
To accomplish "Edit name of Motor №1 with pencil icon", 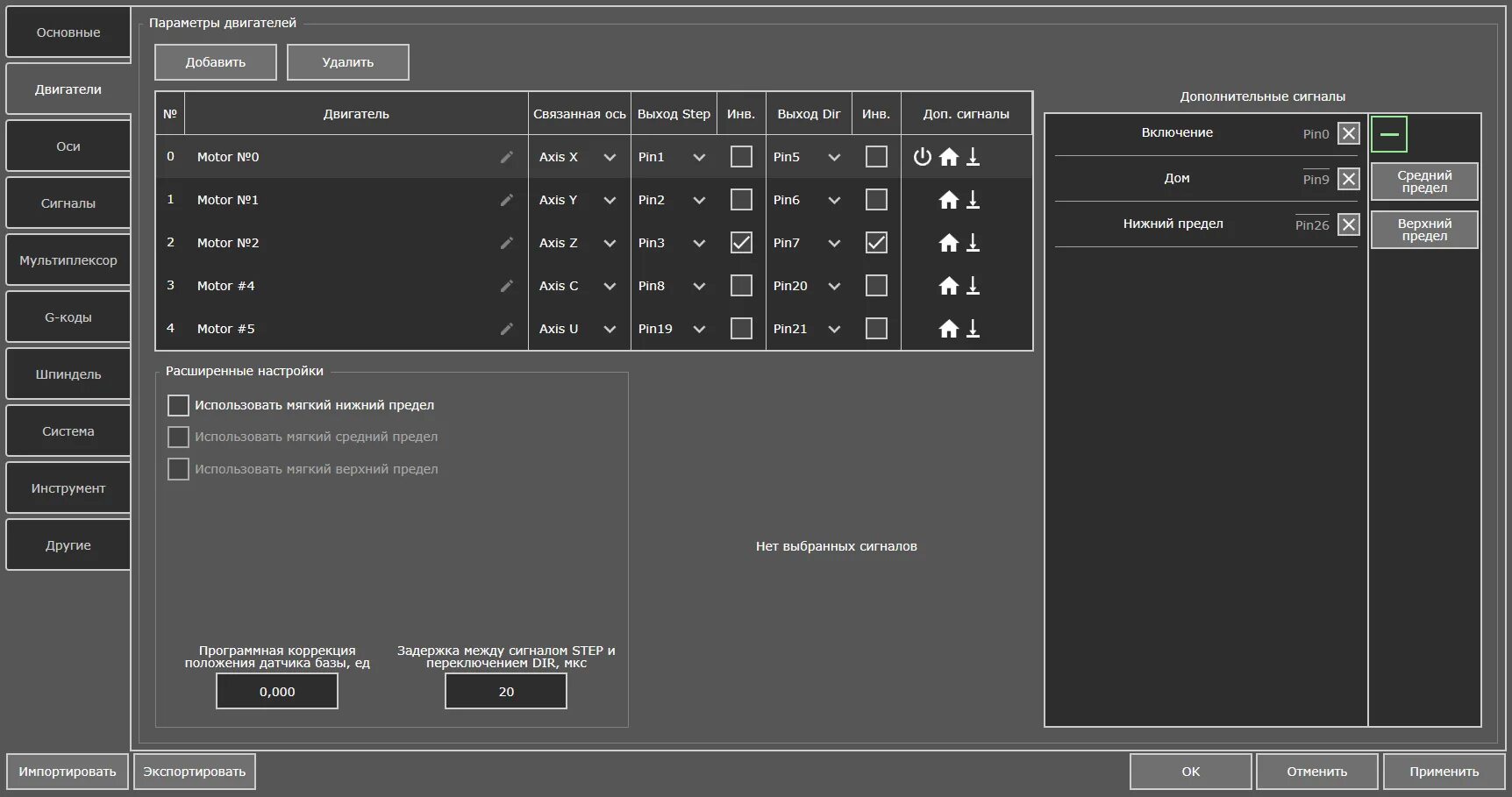I will 507,200.
